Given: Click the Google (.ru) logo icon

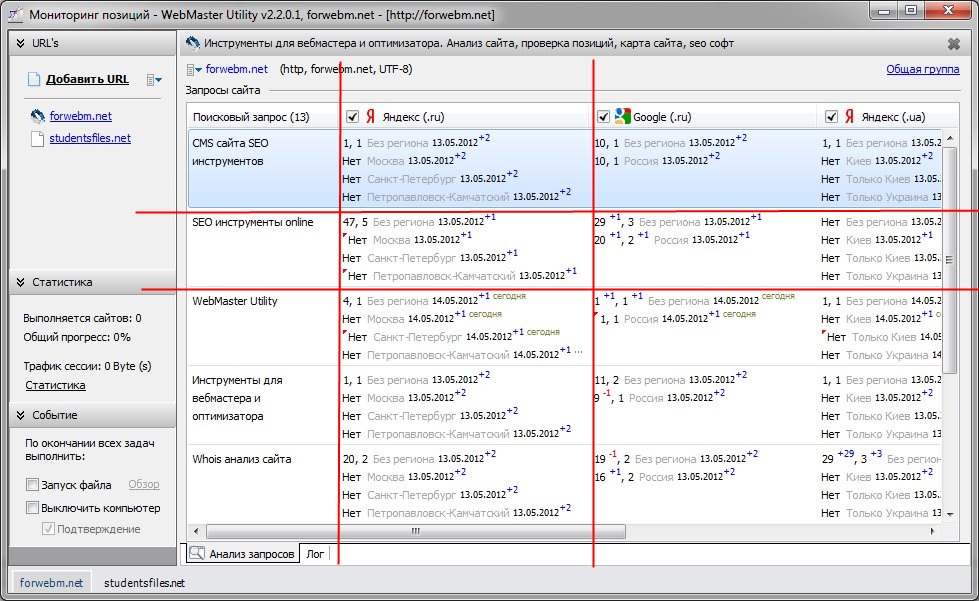Looking at the screenshot, I should click(x=623, y=117).
